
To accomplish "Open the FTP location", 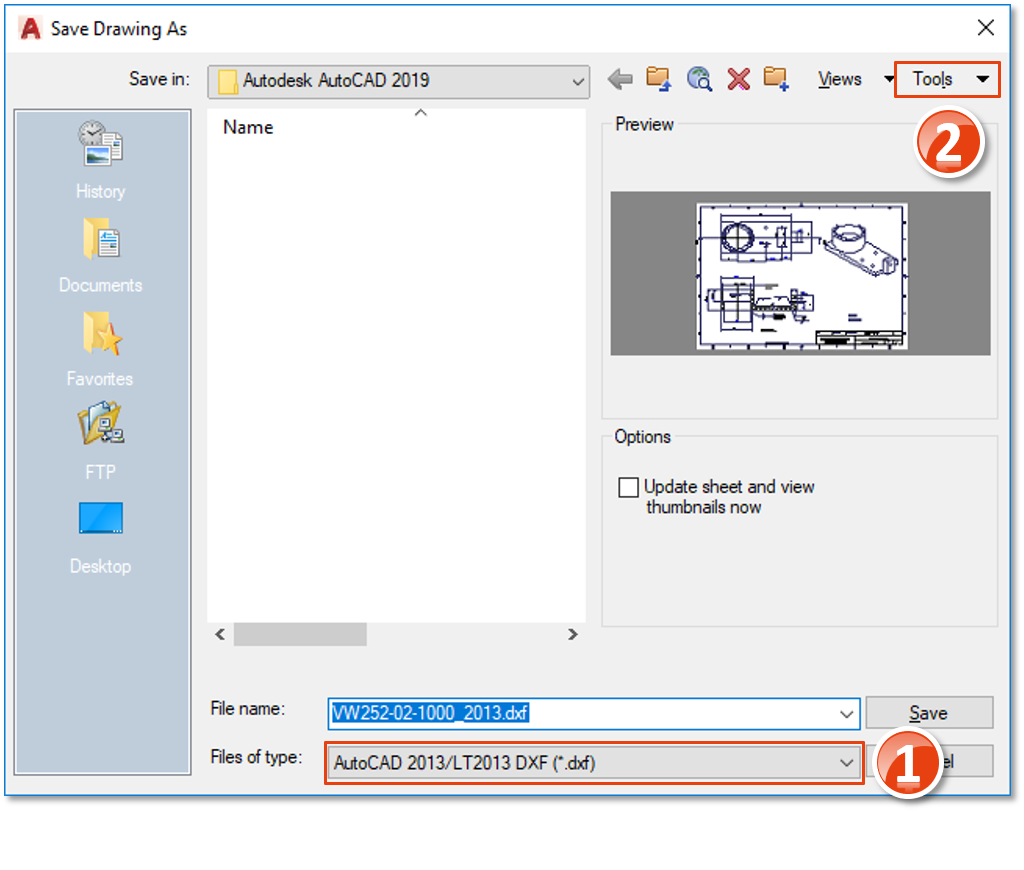I will 101,440.
